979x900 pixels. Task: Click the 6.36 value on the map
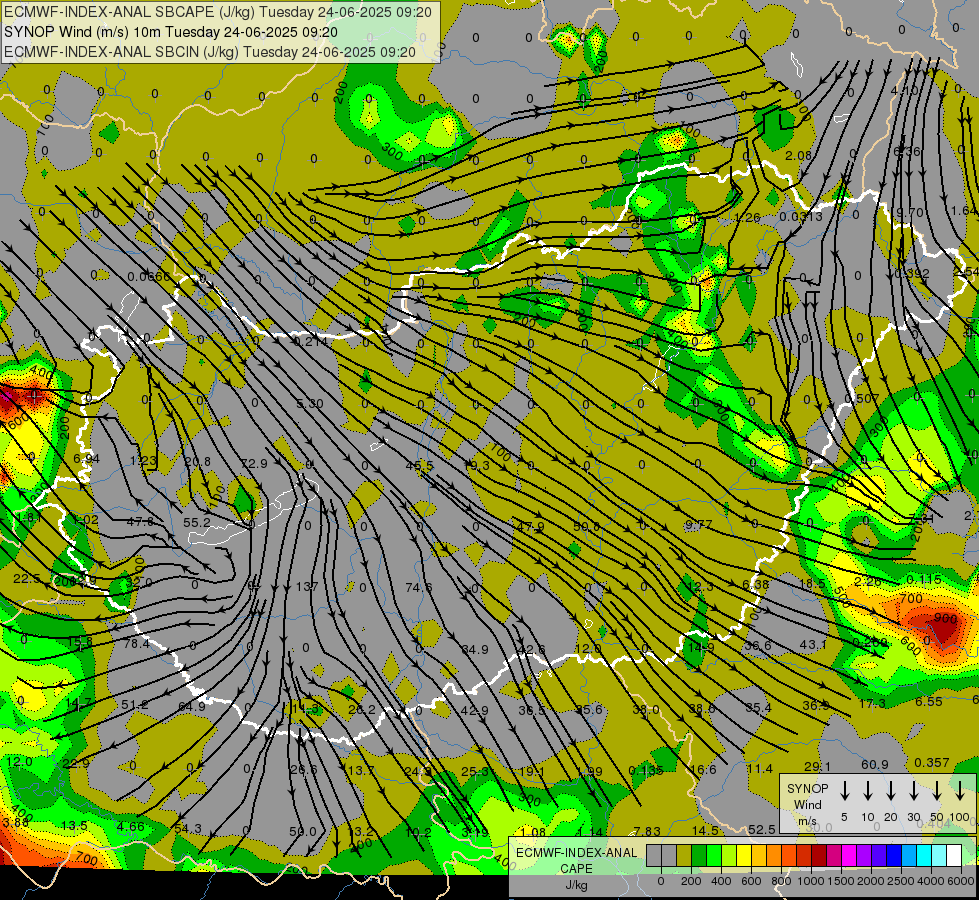tap(907, 151)
